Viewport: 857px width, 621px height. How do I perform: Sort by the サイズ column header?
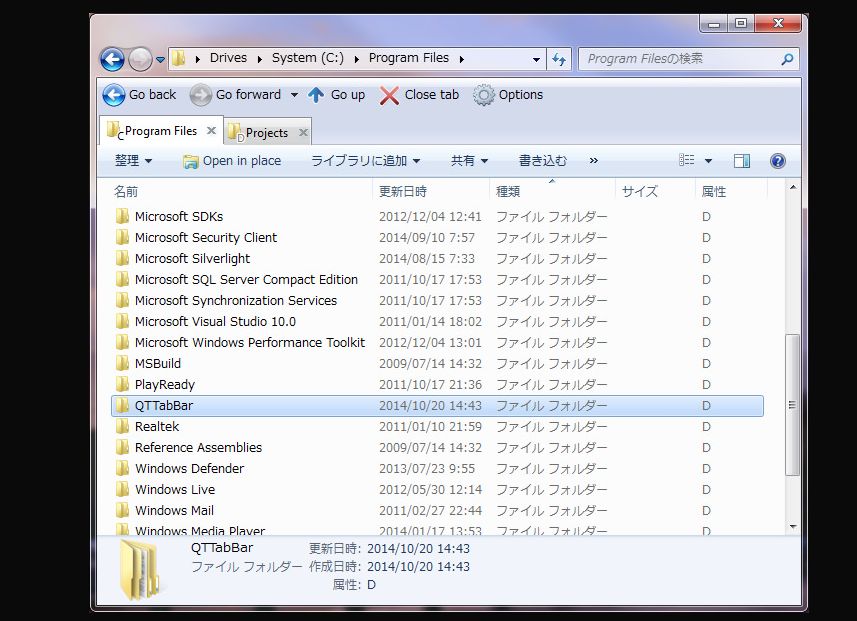click(655, 192)
